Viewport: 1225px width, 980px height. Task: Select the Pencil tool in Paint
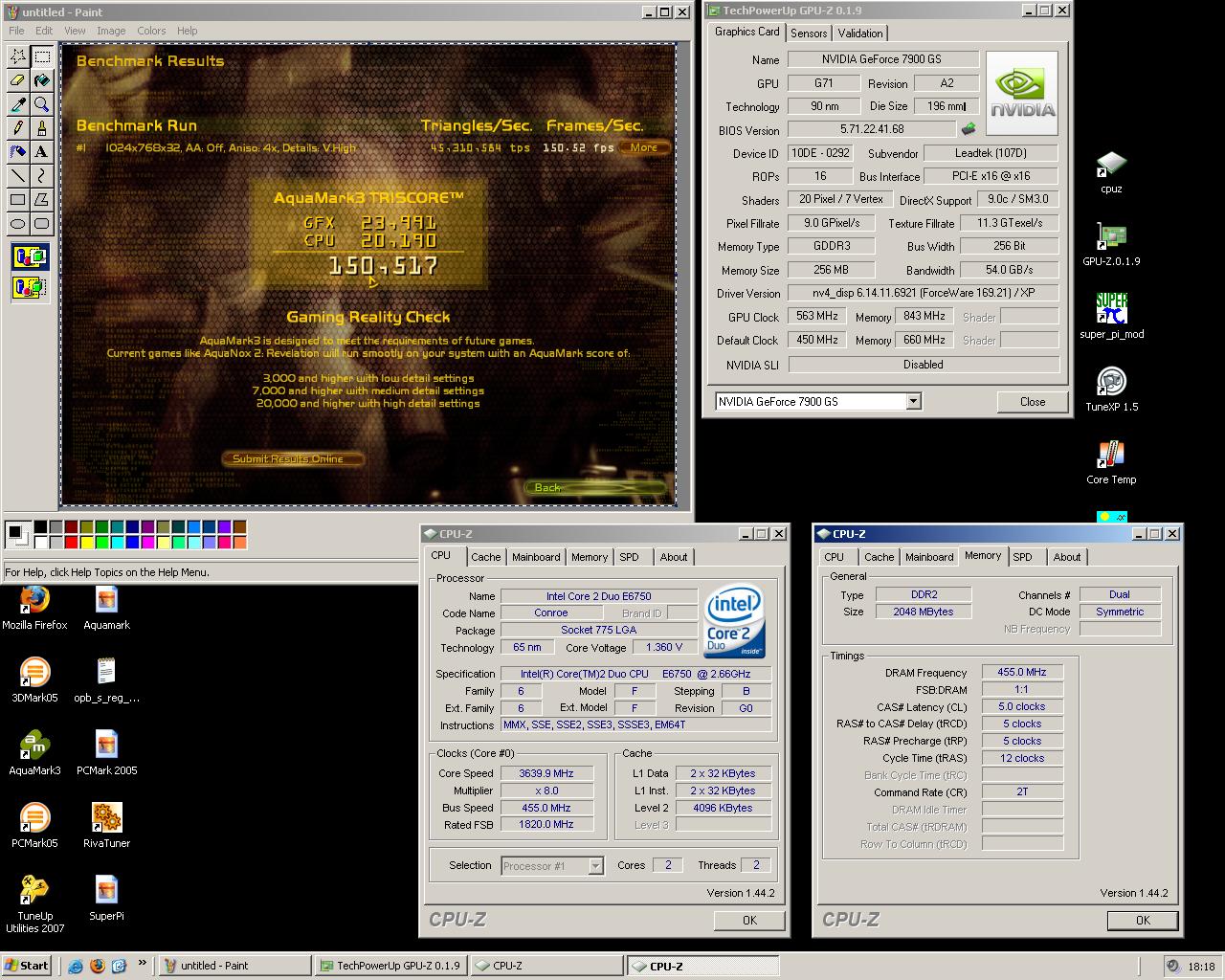17,128
